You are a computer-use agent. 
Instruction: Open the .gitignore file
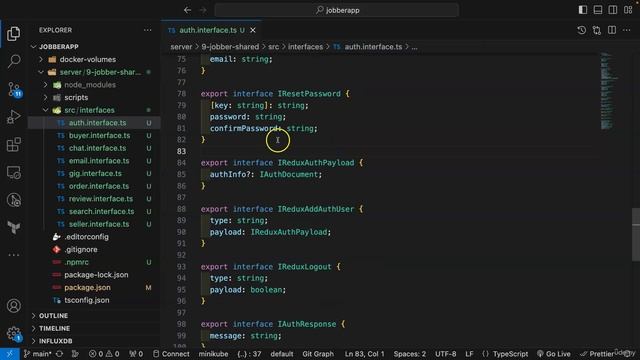[x=80, y=249]
